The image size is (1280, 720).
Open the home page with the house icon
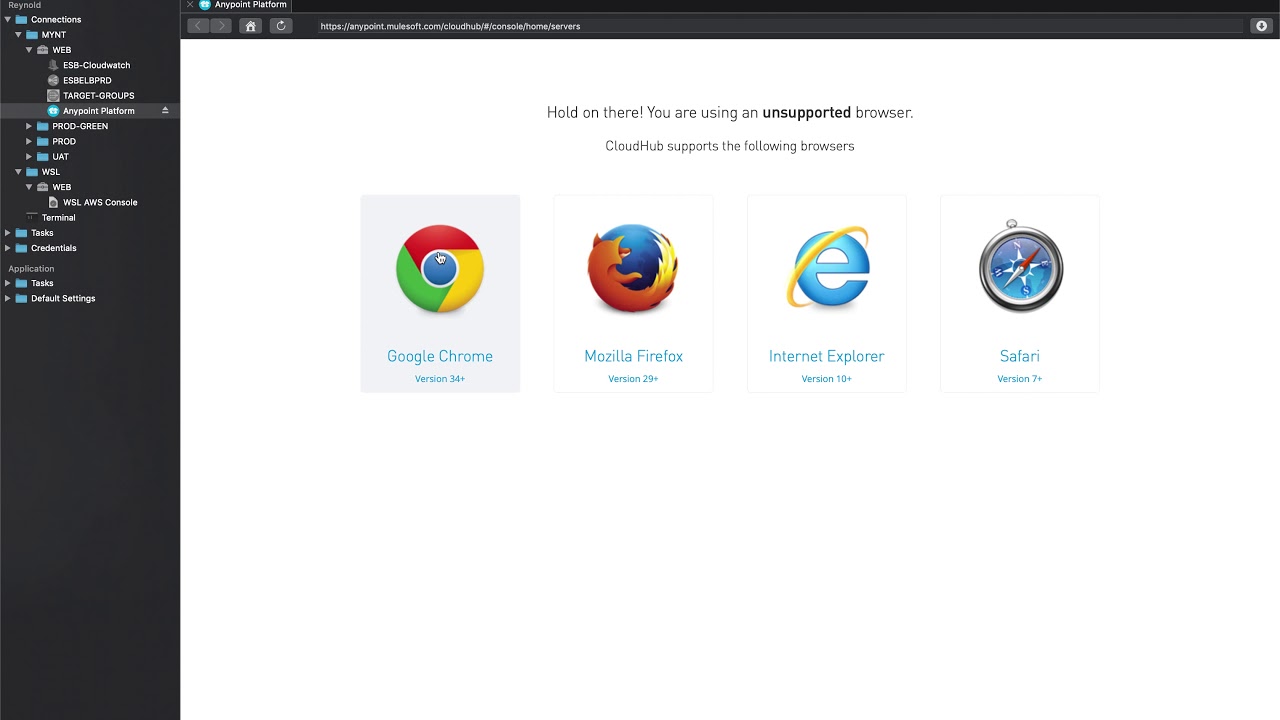(250, 26)
